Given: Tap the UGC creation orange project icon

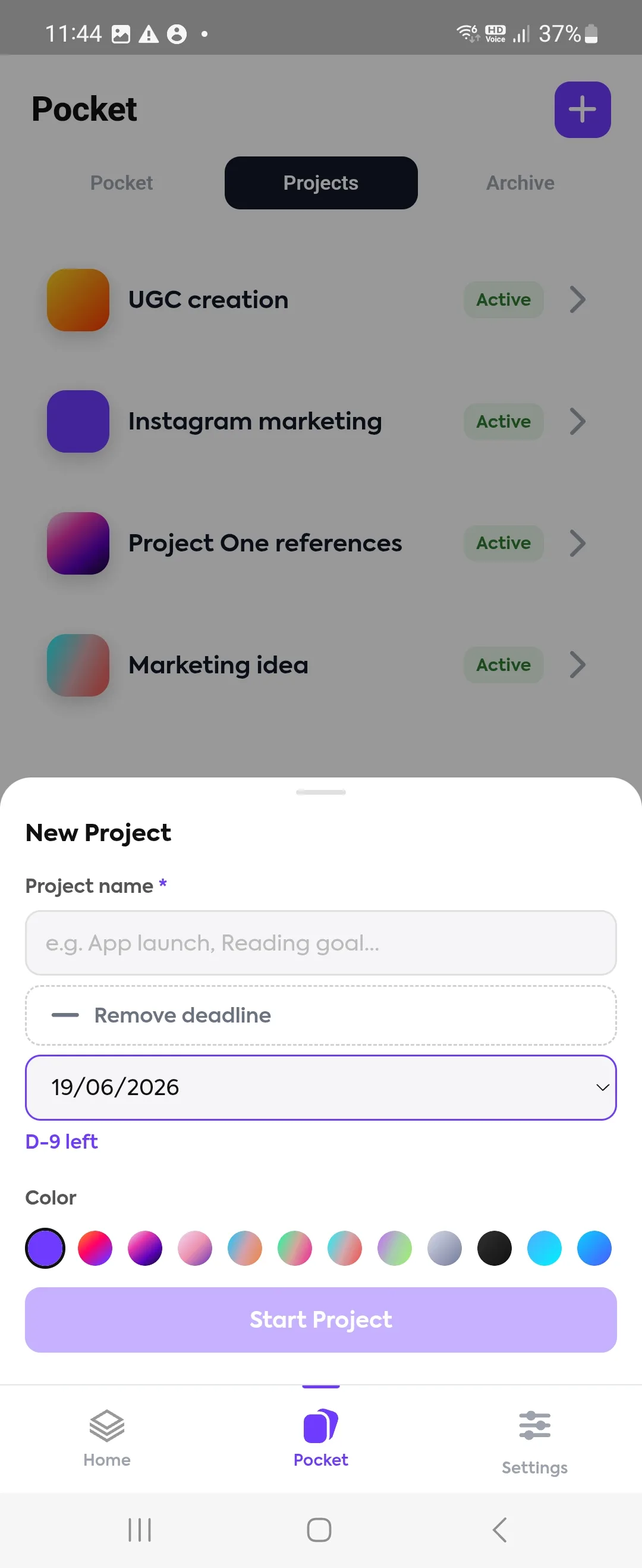Looking at the screenshot, I should (x=78, y=300).
